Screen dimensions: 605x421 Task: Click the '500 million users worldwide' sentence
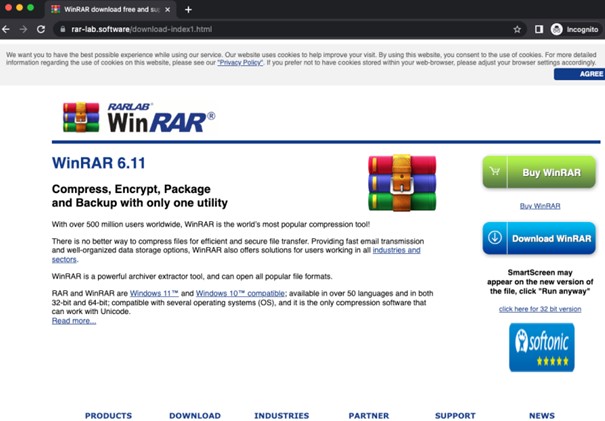pyautogui.click(x=211, y=224)
